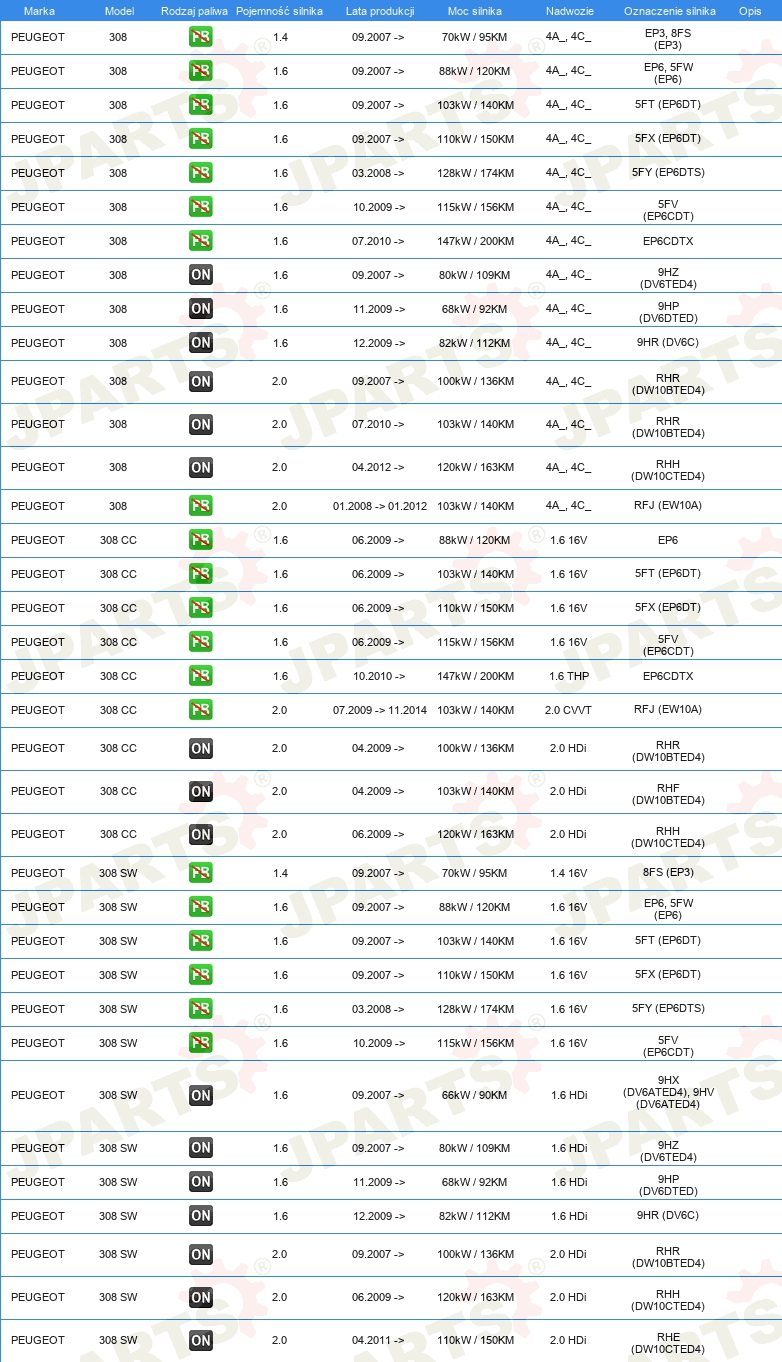Click PEUGEOT in the 308 CC 2.0 CVVT row

(38, 710)
